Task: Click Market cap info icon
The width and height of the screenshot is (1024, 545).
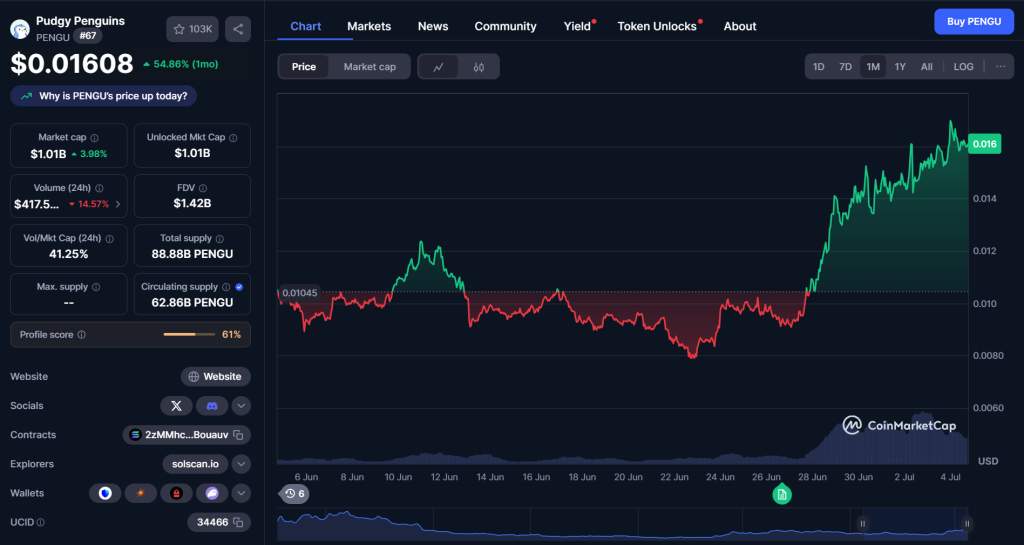Action: pyautogui.click(x=95, y=138)
